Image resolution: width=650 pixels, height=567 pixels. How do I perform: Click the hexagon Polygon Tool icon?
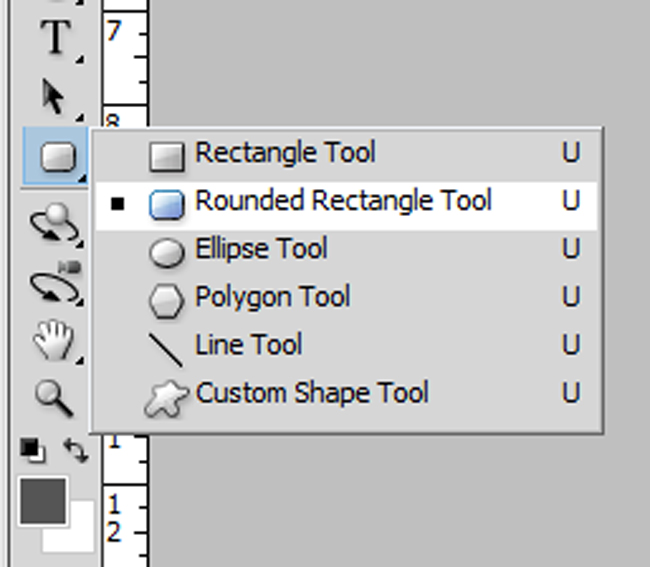coord(166,301)
